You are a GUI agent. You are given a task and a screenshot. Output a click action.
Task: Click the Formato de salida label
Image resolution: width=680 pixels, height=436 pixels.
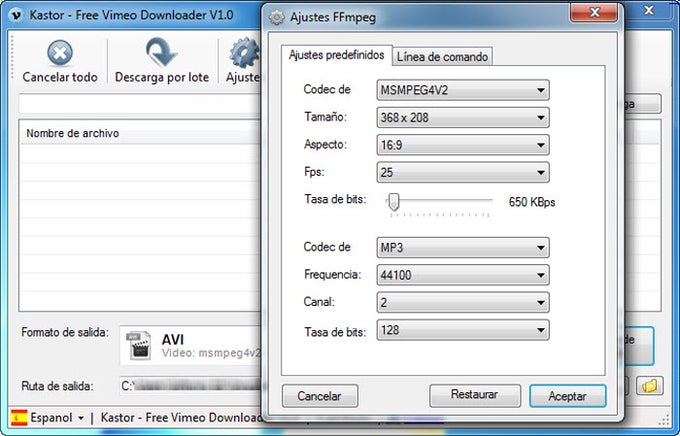click(65, 332)
